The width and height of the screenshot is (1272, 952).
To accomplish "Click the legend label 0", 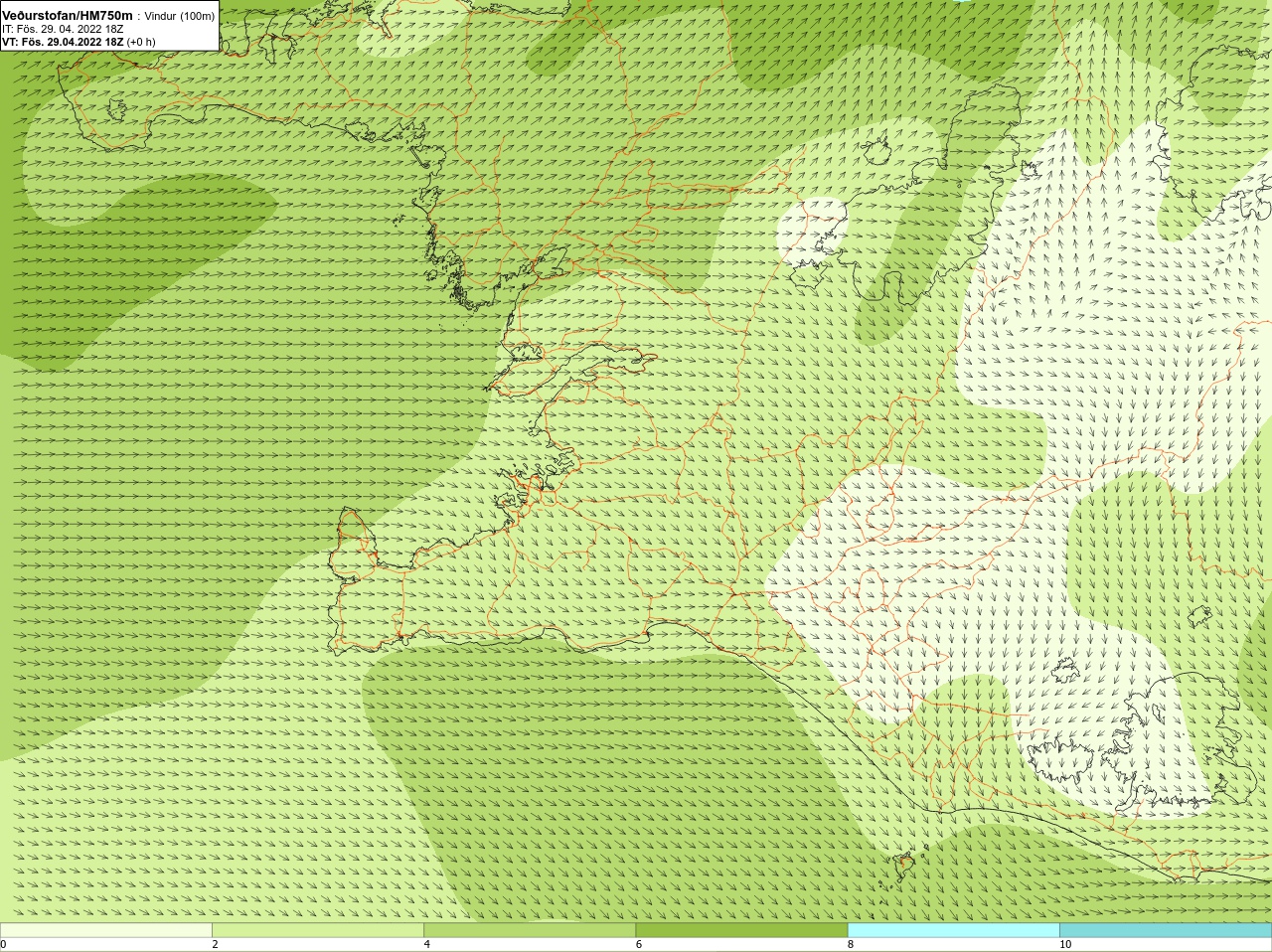I will [x=3, y=945].
